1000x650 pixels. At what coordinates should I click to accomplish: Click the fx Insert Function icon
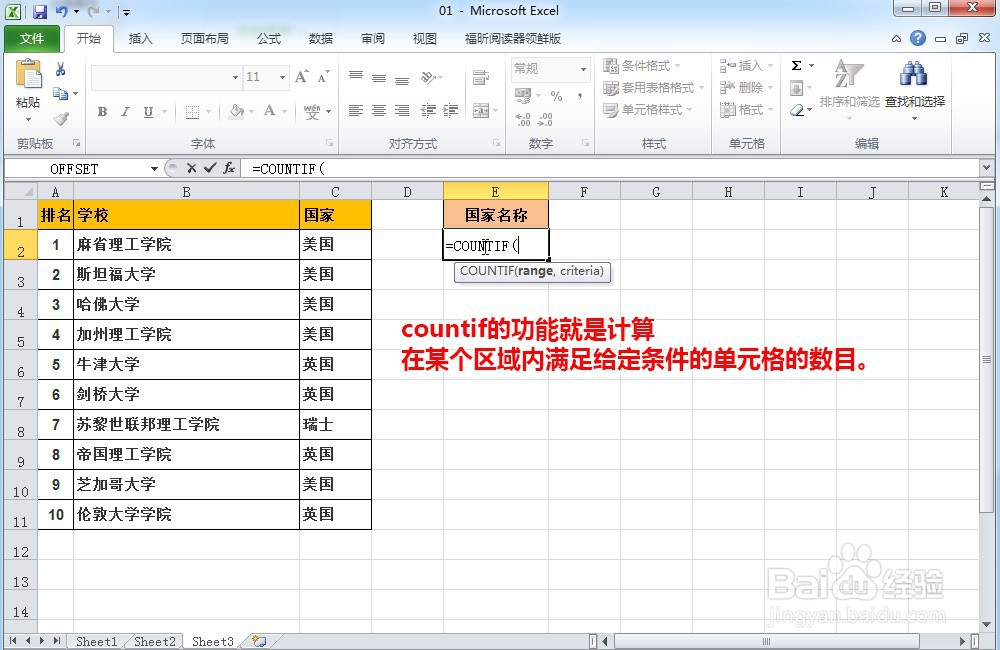pos(229,168)
